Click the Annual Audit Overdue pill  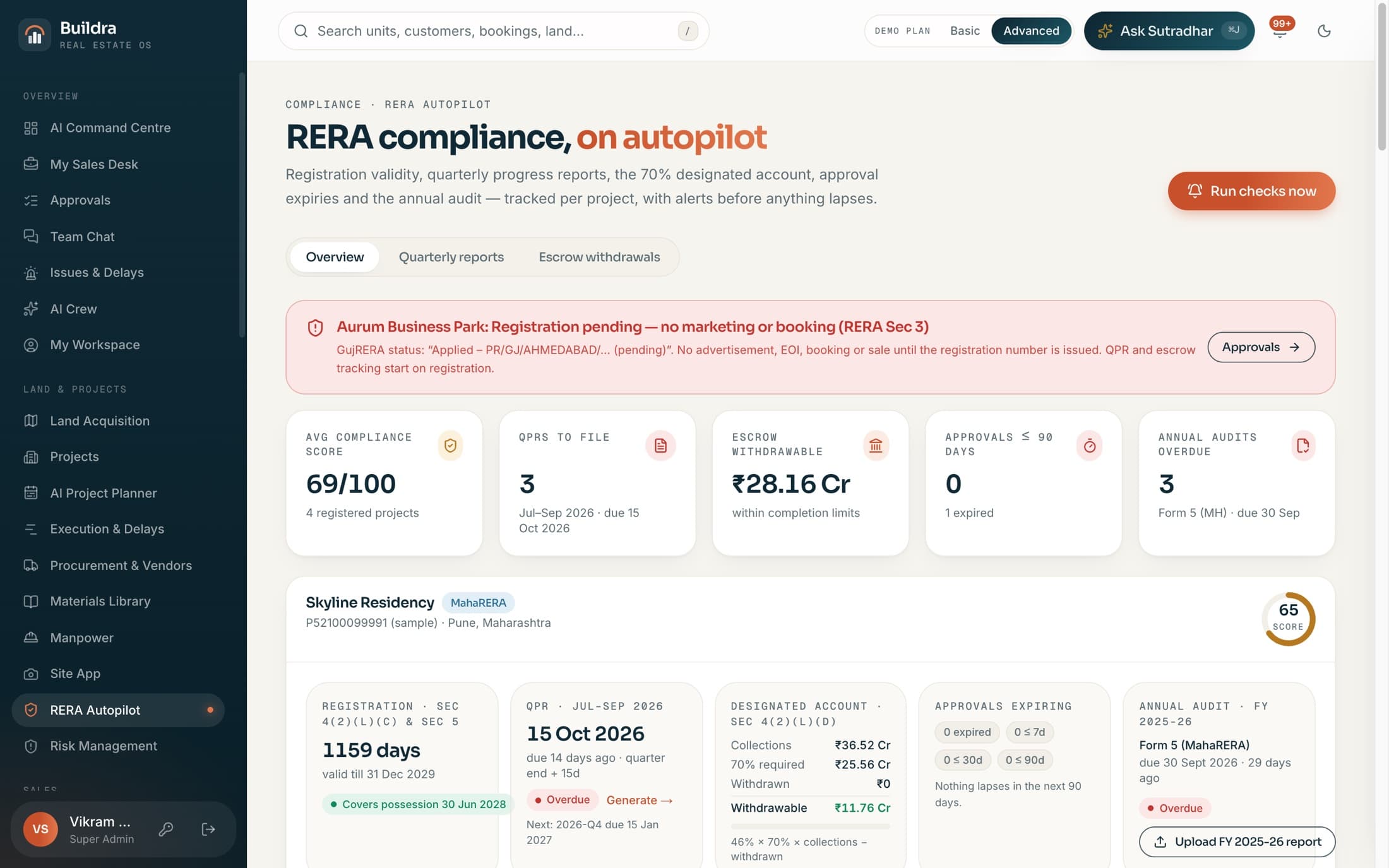click(1175, 808)
